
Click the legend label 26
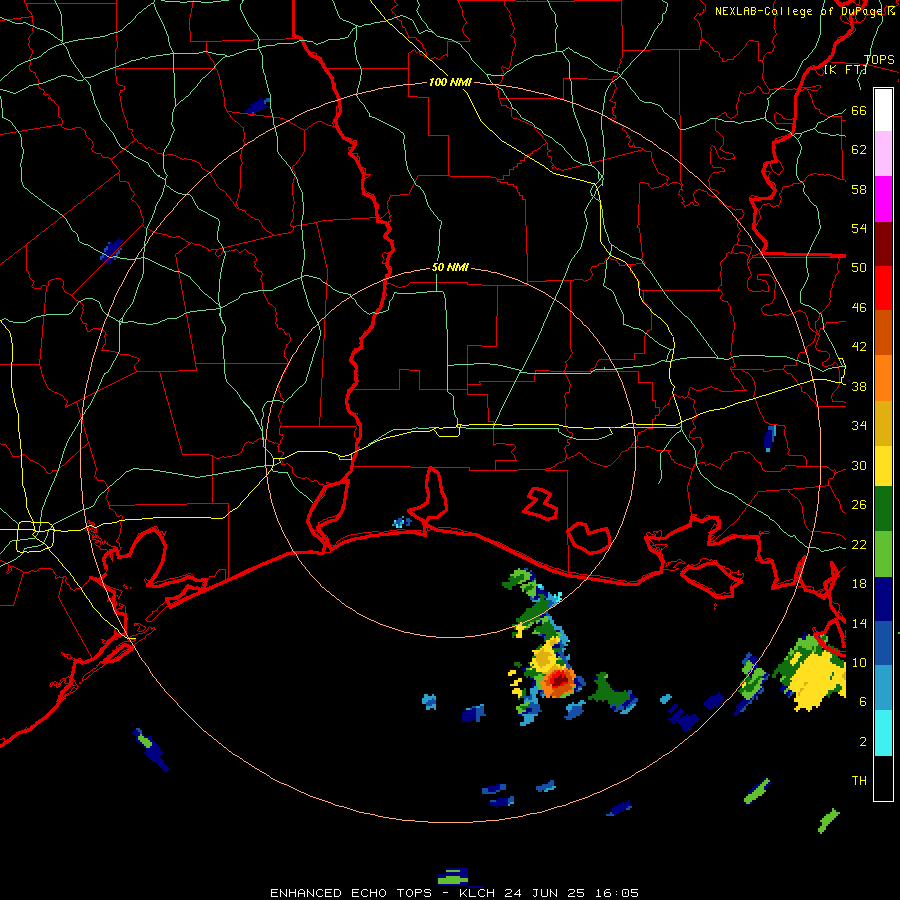859,505
